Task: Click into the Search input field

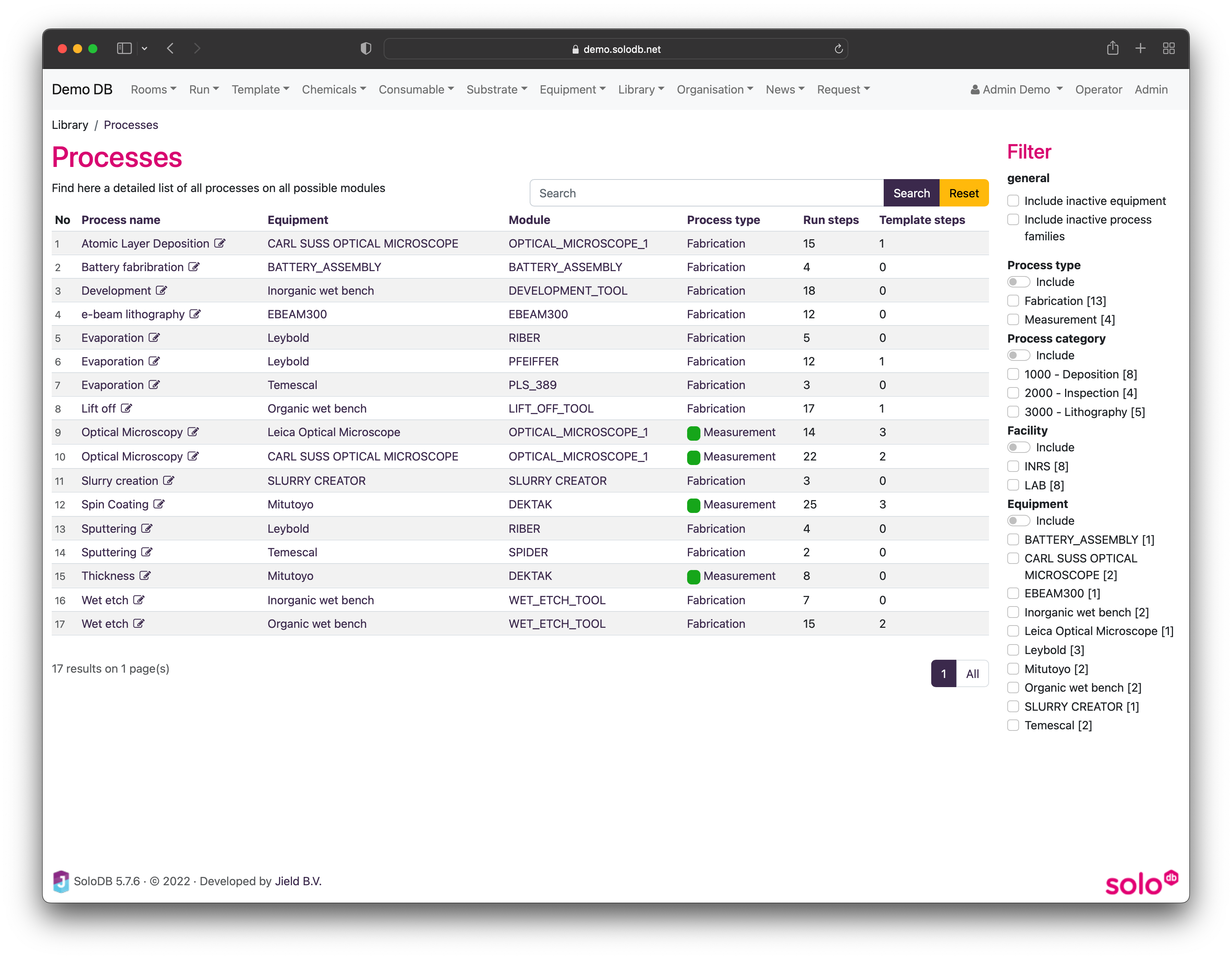Action: (706, 193)
